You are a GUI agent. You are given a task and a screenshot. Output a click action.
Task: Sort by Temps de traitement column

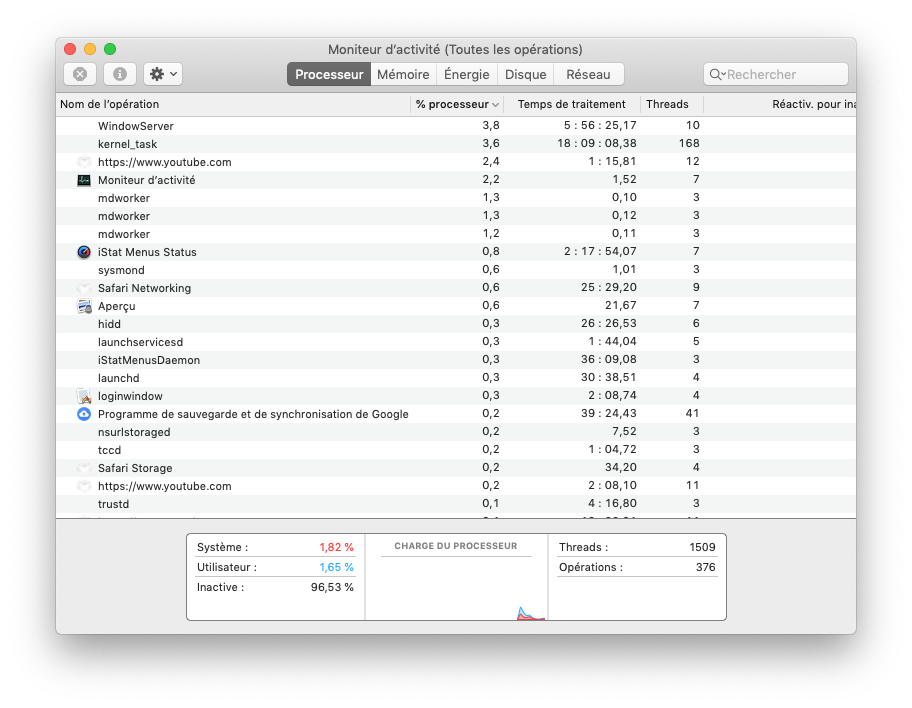[x=572, y=104]
